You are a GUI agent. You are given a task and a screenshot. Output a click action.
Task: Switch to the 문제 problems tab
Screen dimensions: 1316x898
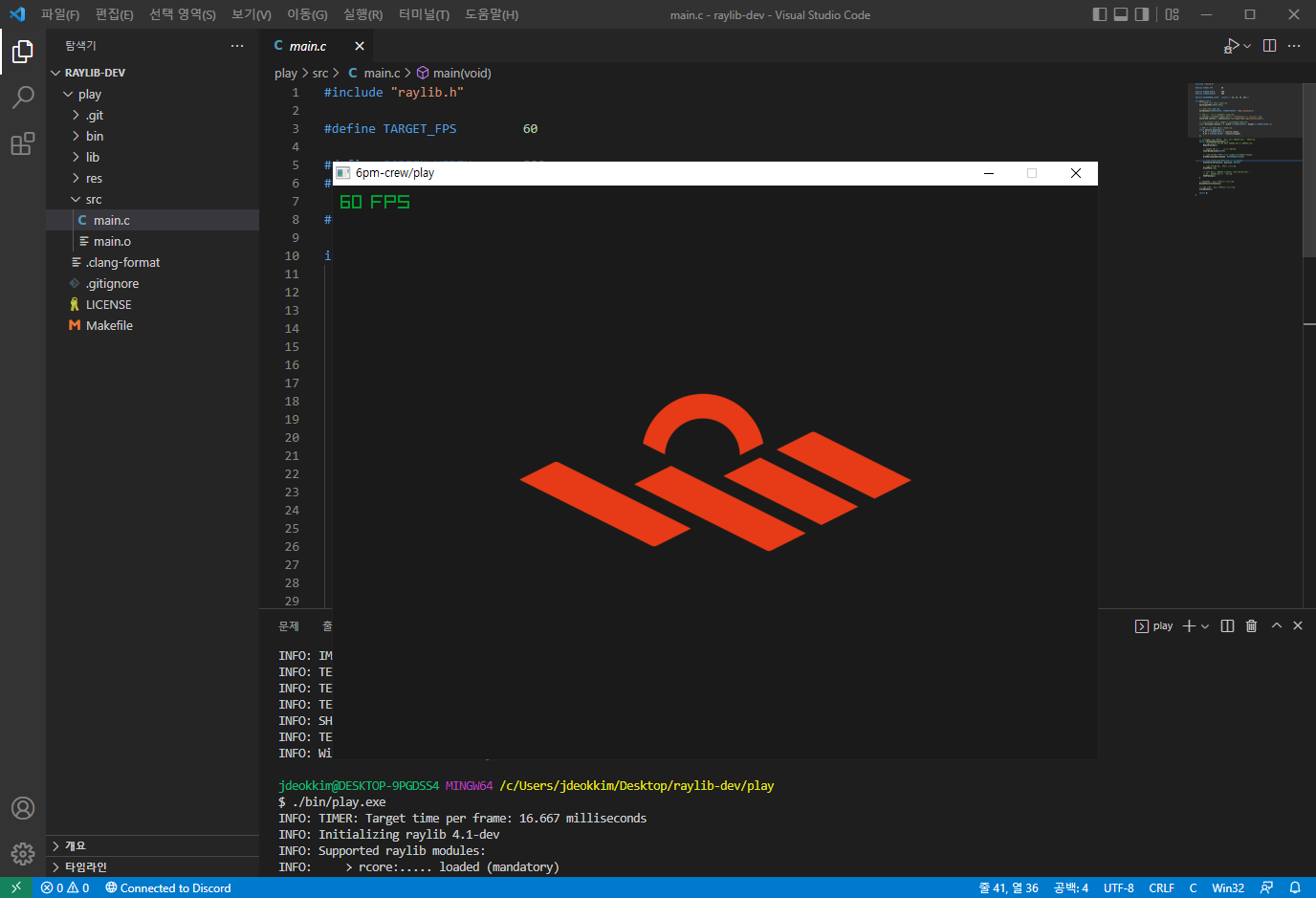(x=289, y=625)
